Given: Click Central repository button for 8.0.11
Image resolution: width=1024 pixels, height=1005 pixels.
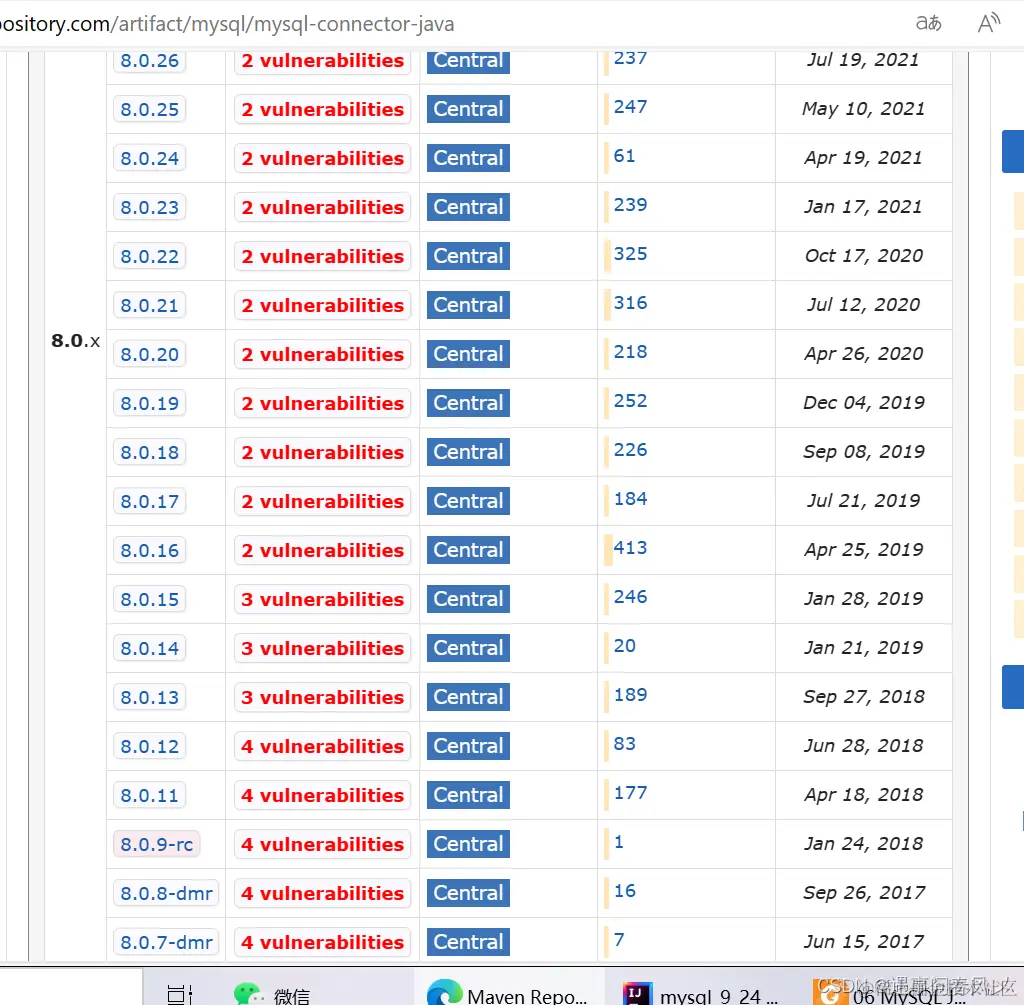Looking at the screenshot, I should point(468,795).
